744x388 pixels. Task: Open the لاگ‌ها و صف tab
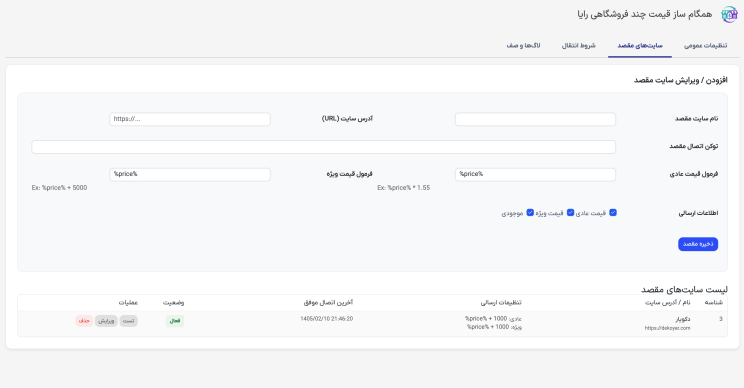pos(523,46)
